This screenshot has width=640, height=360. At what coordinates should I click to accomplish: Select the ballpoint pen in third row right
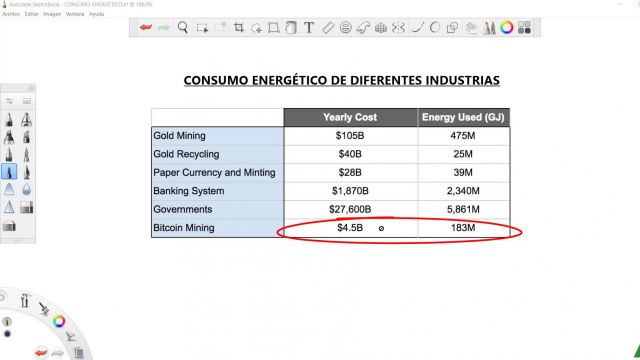pos(27,155)
